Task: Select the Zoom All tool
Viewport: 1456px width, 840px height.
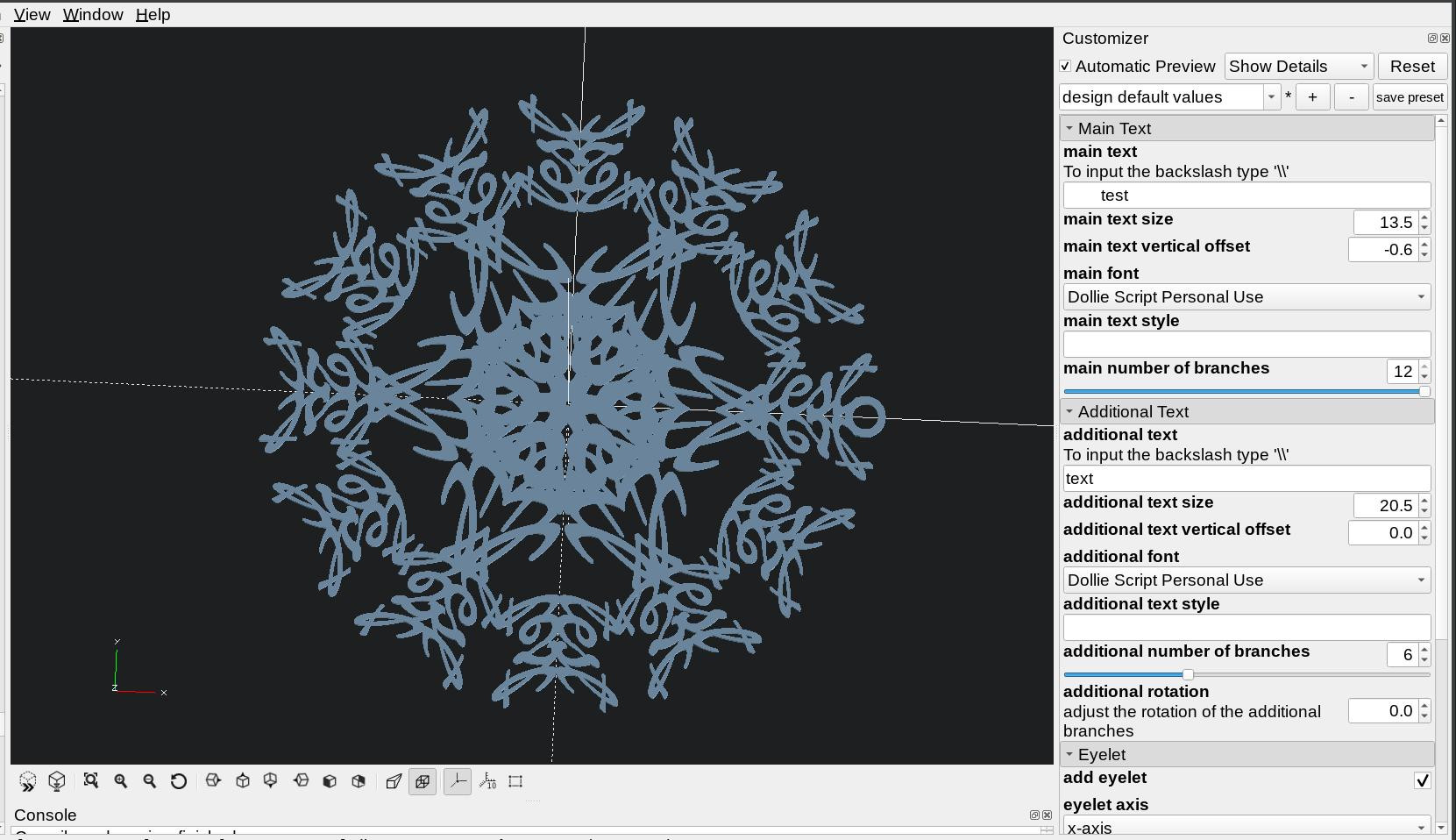Action: tap(91, 781)
